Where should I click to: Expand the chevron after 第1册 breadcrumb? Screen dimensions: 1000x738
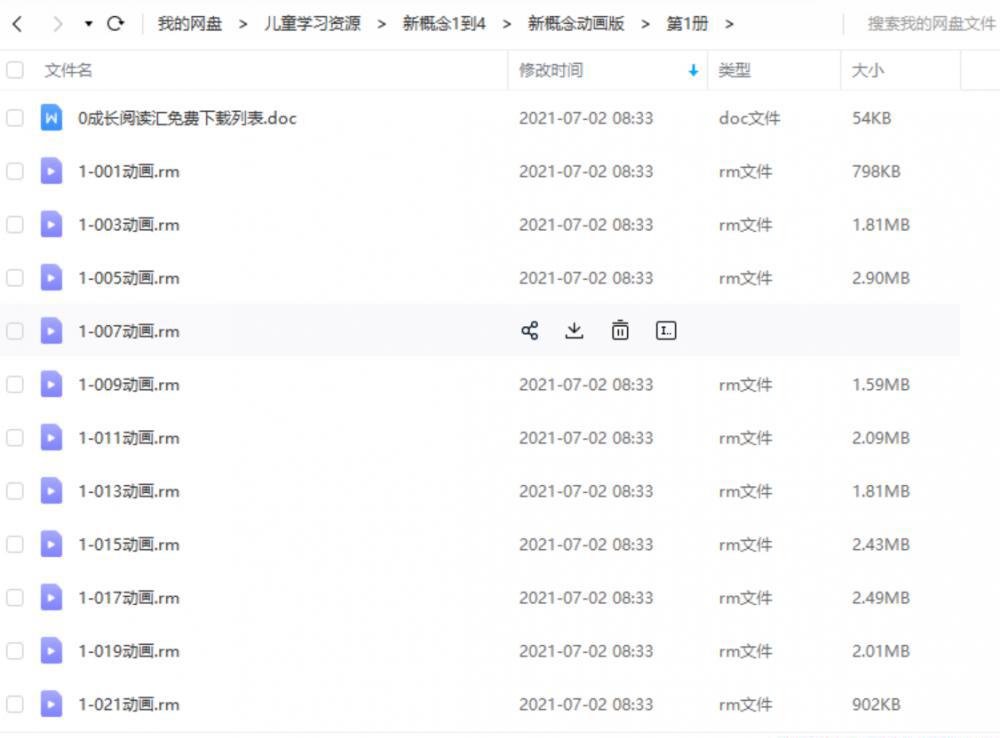point(729,24)
